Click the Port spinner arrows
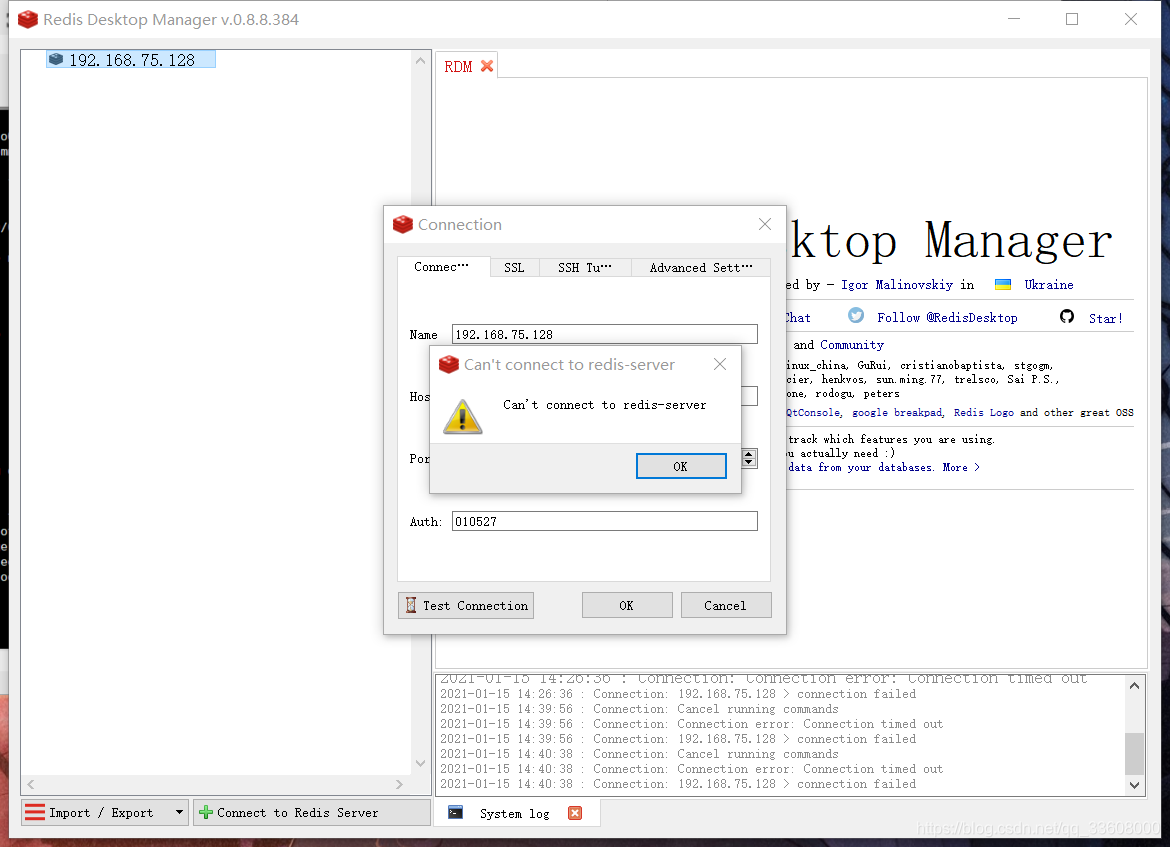This screenshot has width=1170, height=847. [749, 458]
